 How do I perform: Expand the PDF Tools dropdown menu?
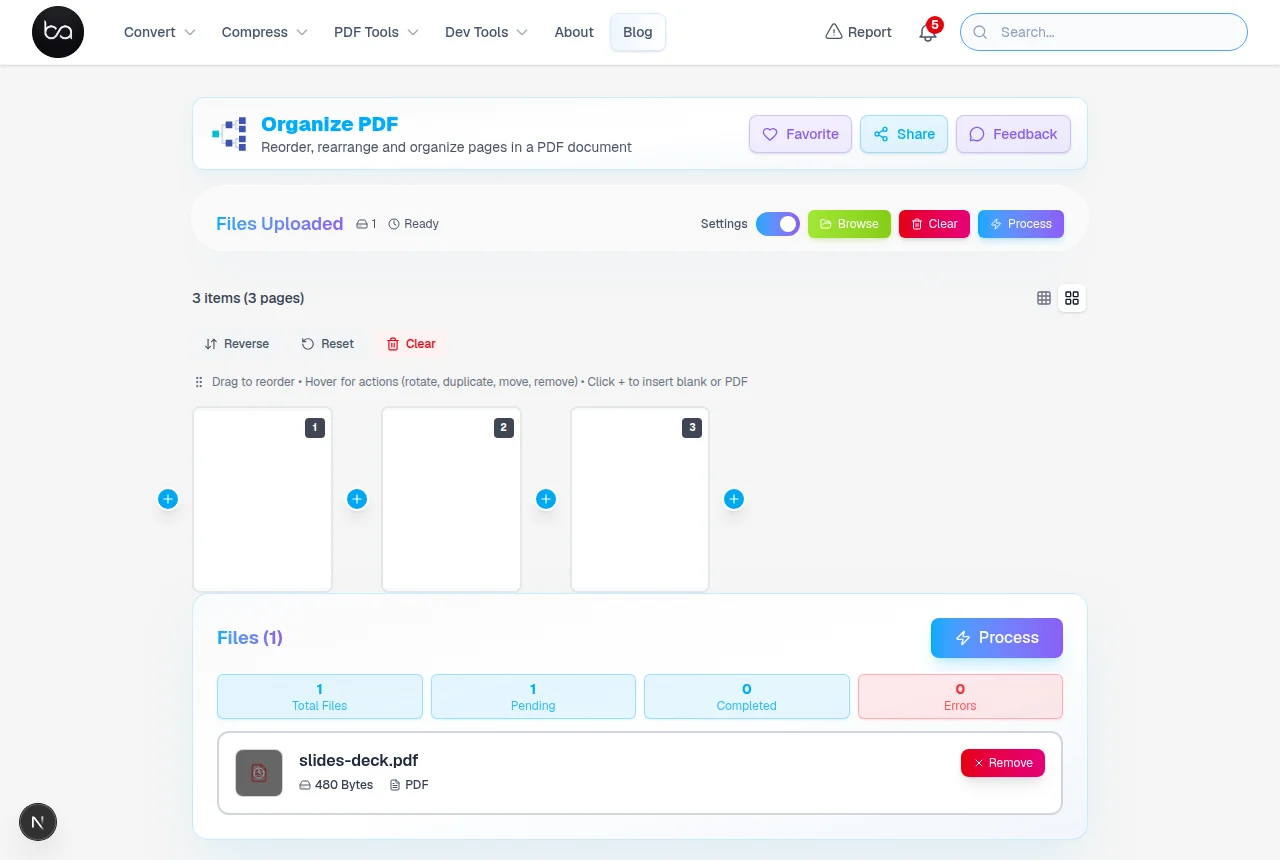pos(376,32)
